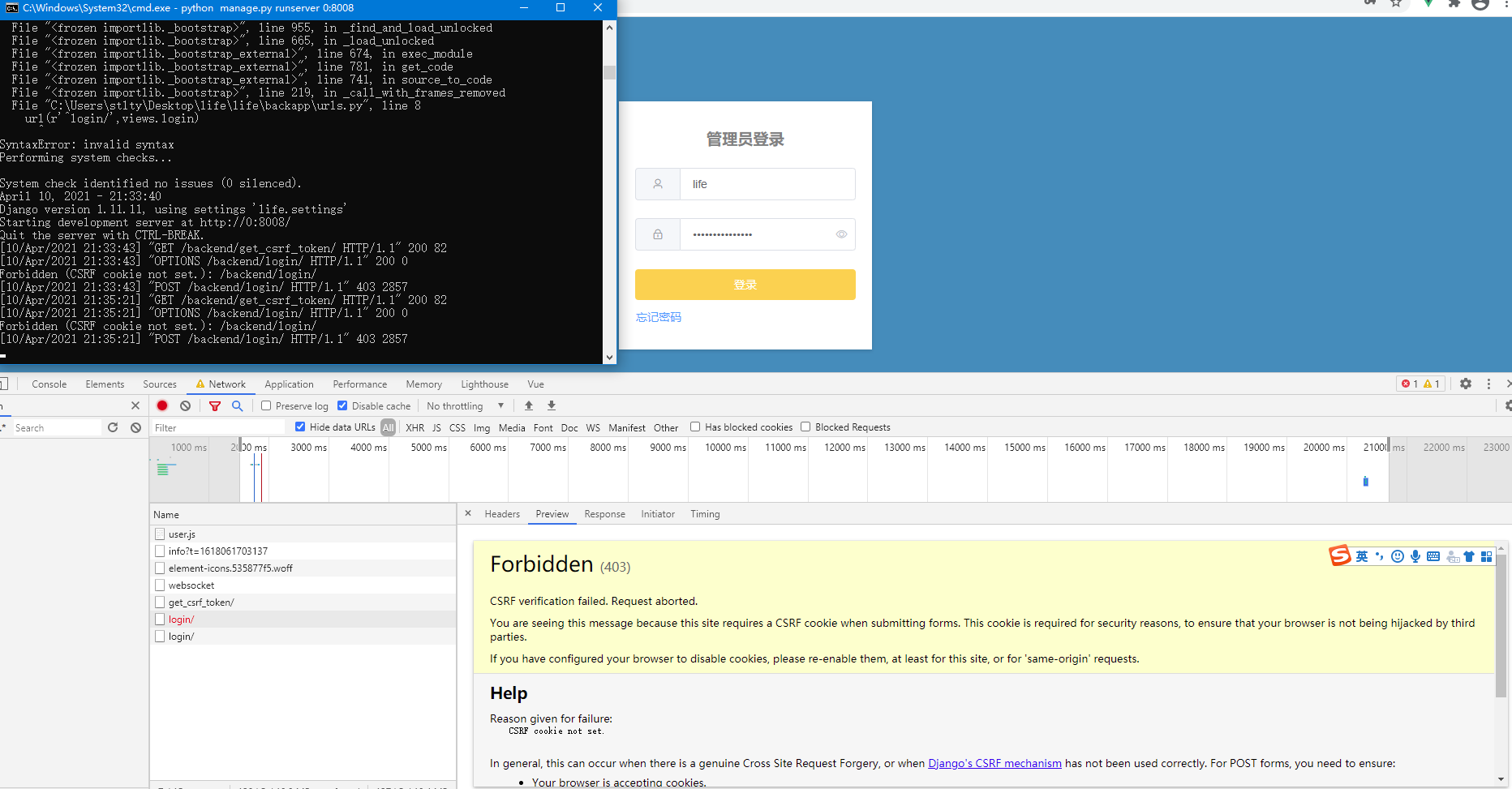Clear the network log with the clear icon
Screen dimensions: 1512x789
click(x=186, y=405)
